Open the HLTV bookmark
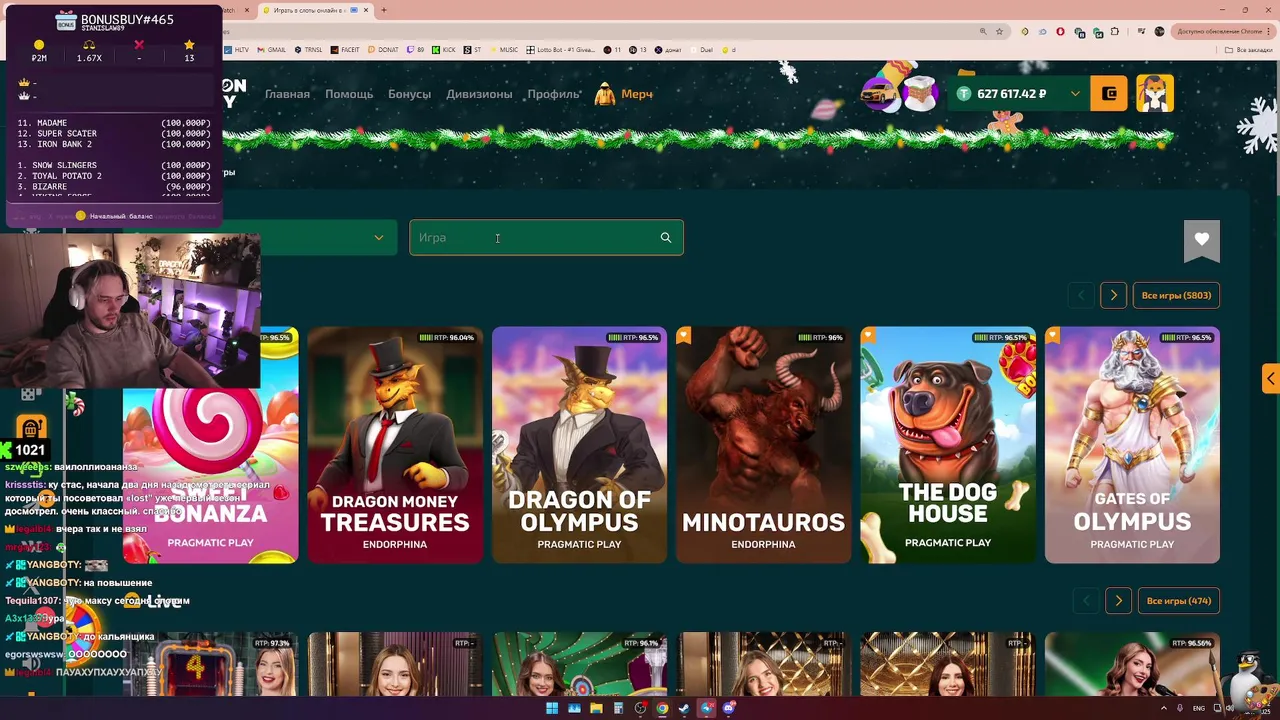 pos(238,49)
